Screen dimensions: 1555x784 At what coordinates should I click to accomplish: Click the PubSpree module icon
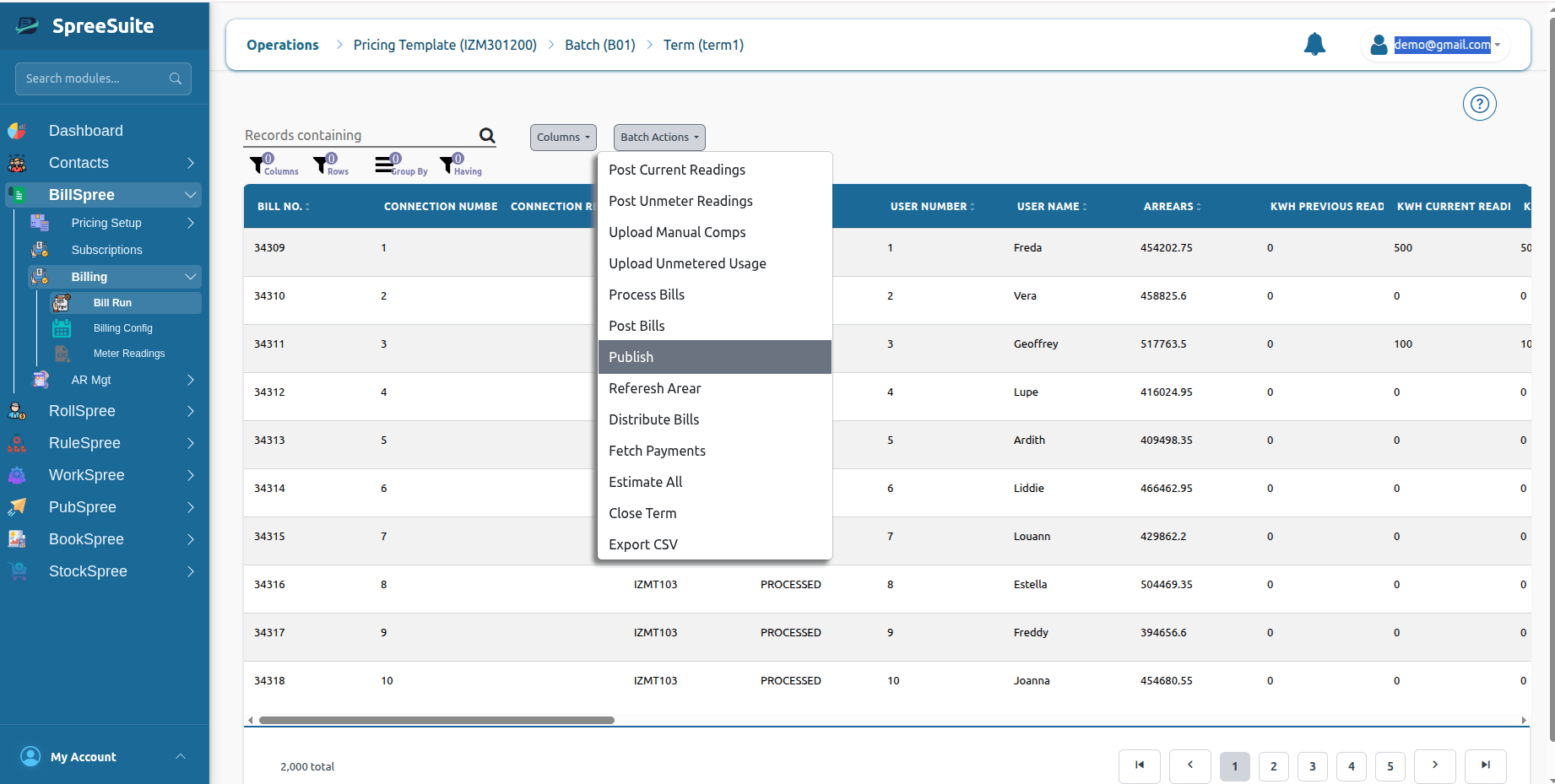(17, 507)
